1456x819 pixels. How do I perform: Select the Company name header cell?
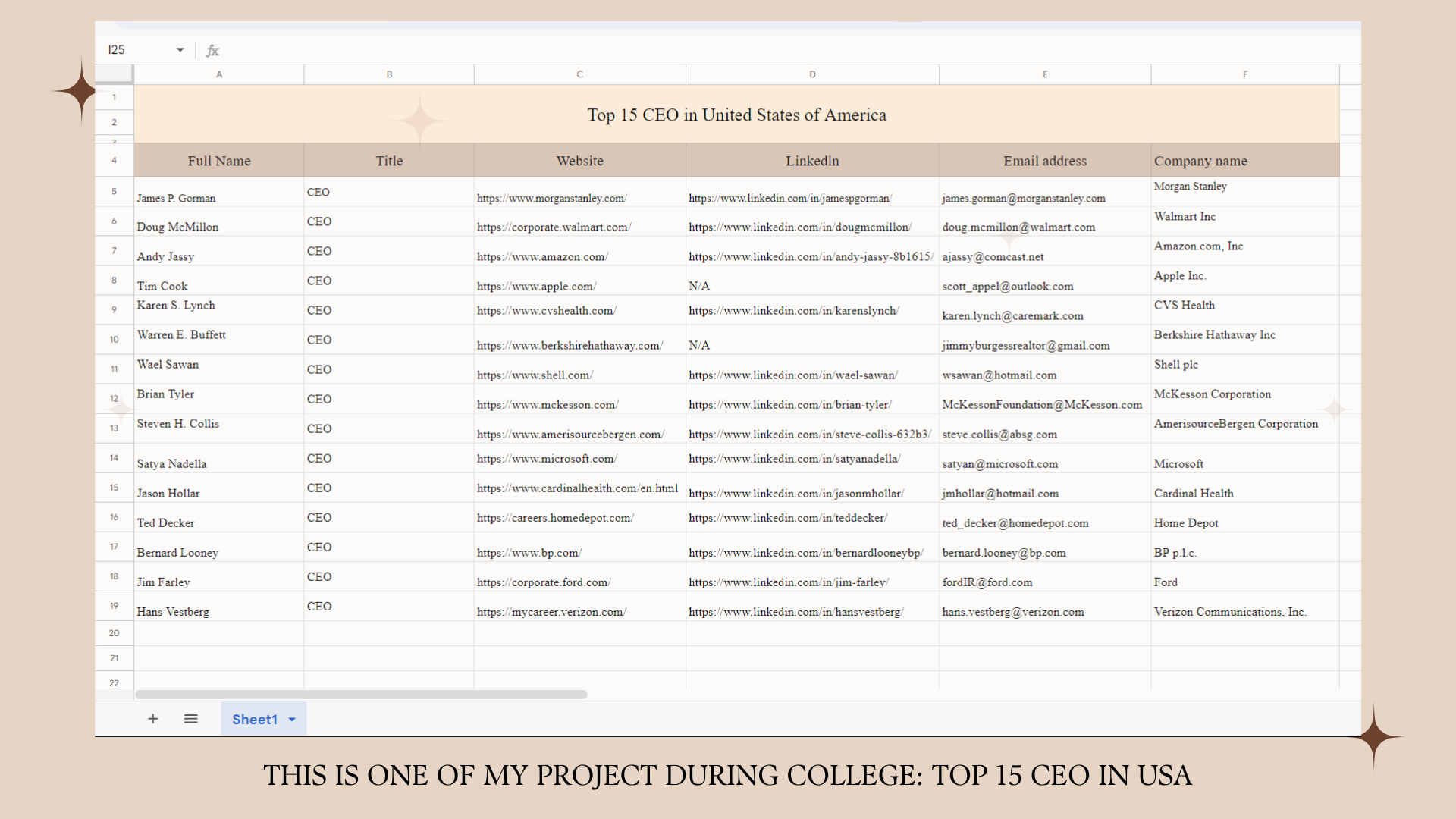point(1200,161)
